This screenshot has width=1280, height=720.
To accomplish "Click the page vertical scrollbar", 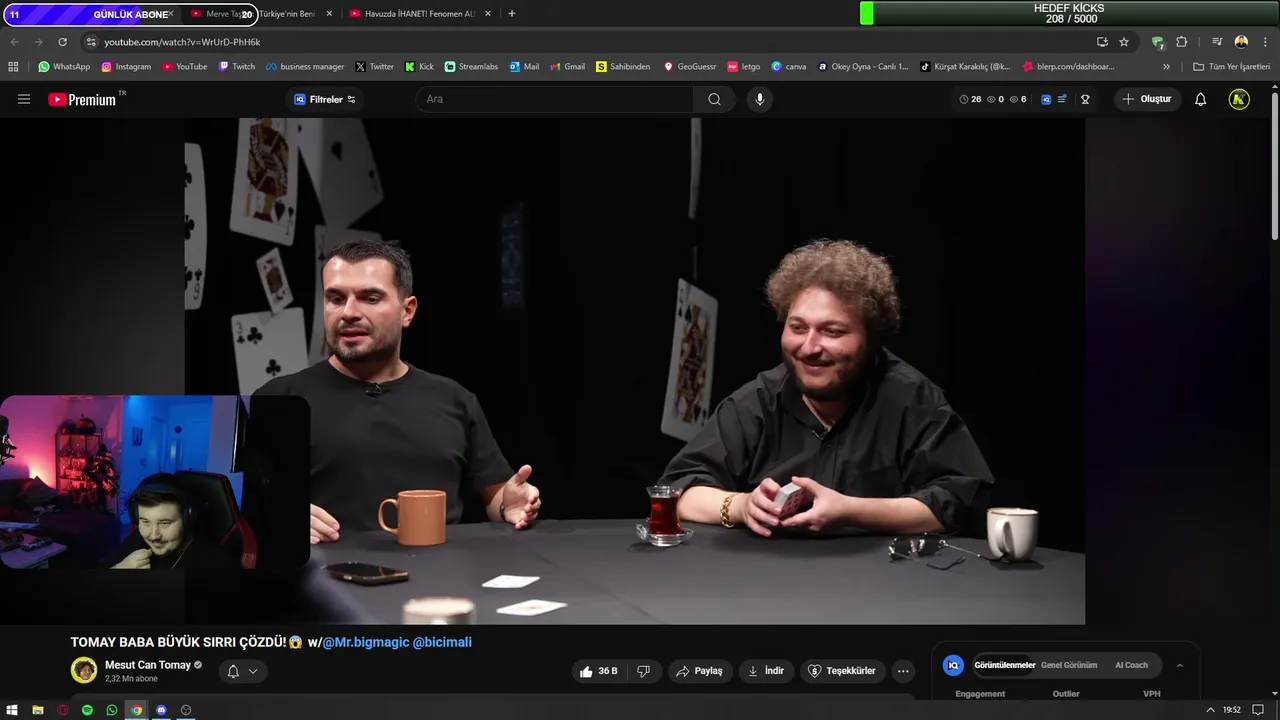I will click(1274, 165).
